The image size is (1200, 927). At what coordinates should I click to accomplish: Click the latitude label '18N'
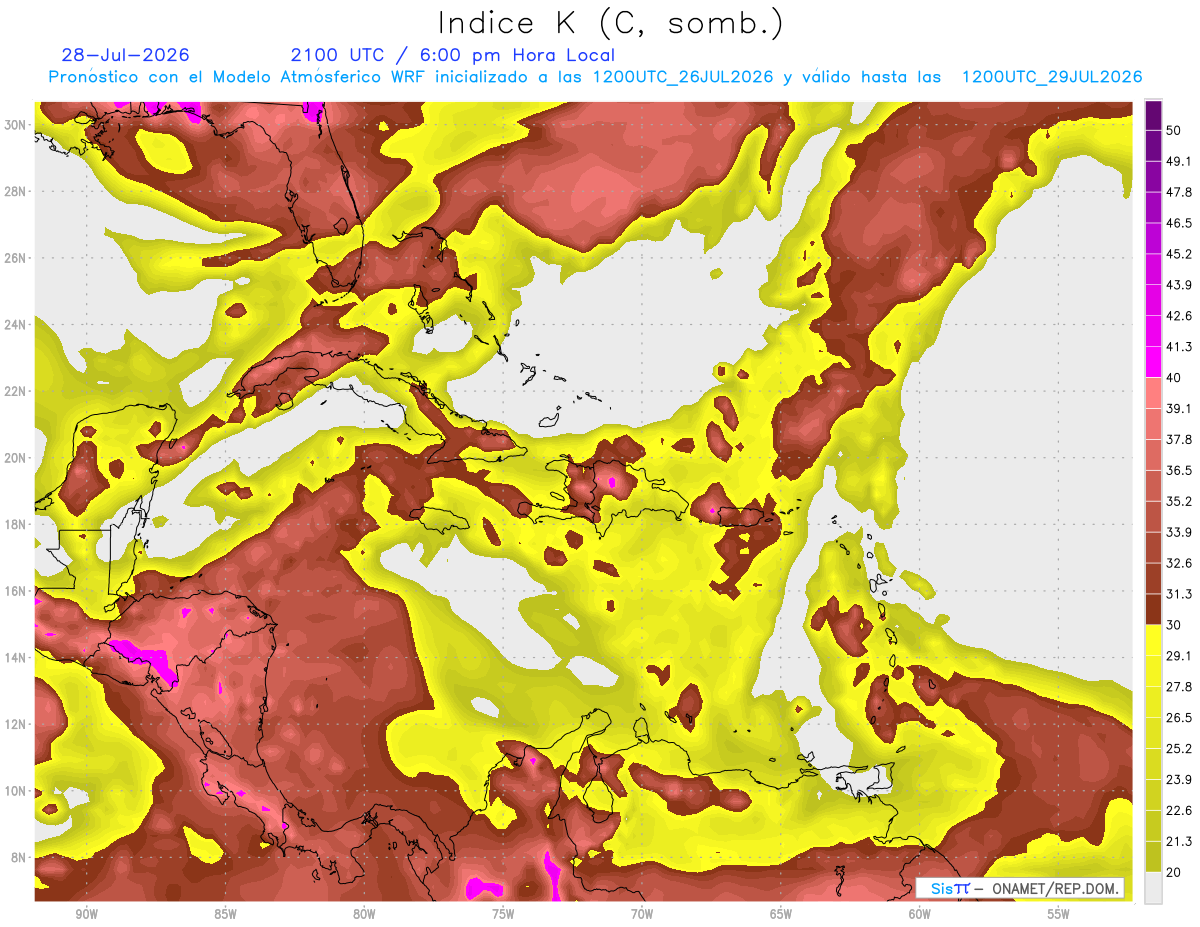click(x=17, y=524)
